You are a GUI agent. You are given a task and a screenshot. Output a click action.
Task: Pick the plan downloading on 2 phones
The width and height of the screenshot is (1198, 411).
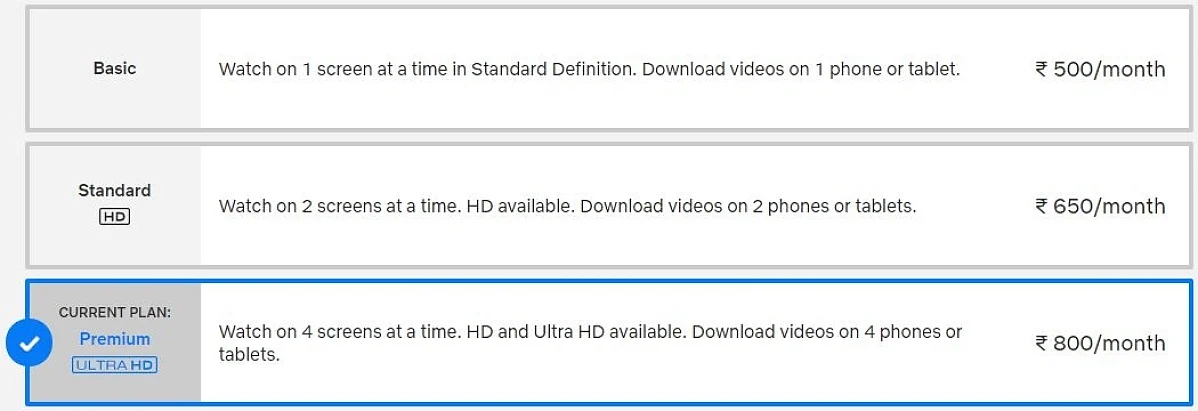(609, 205)
